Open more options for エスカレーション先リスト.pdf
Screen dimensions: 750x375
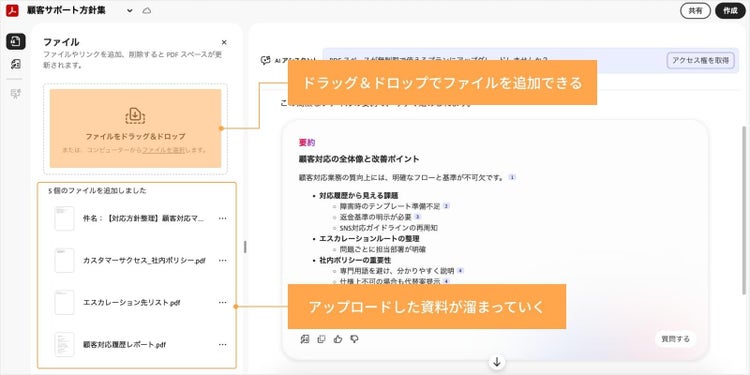coord(222,302)
